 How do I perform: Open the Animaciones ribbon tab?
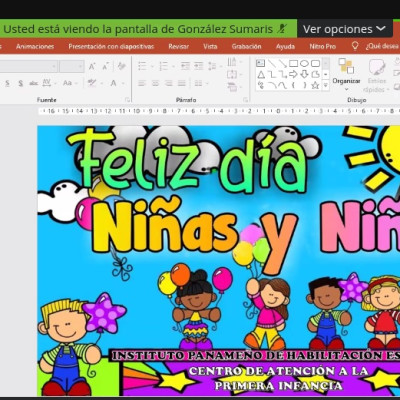tap(35, 46)
